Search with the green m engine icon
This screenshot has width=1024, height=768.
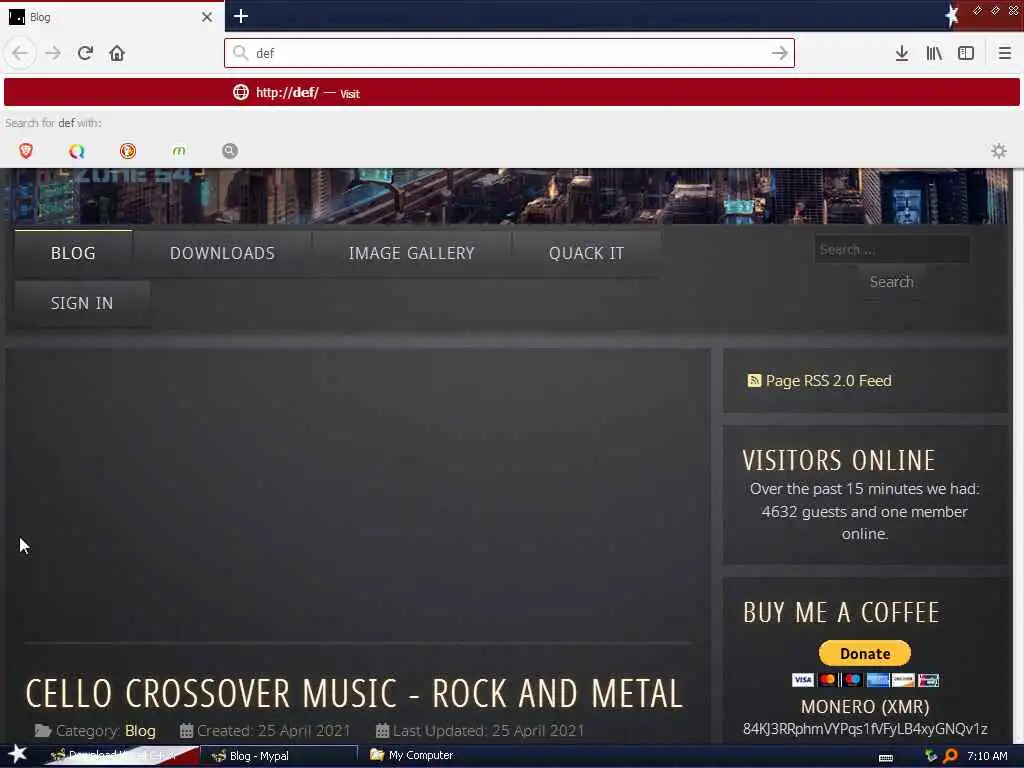[178, 151]
